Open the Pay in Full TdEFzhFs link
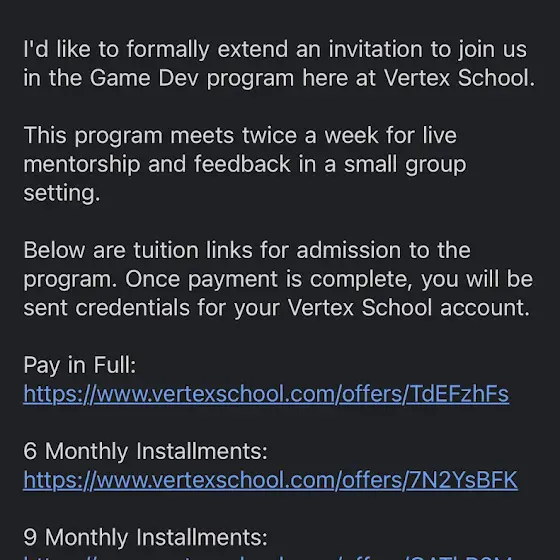The height and width of the screenshot is (560, 560). (266, 394)
